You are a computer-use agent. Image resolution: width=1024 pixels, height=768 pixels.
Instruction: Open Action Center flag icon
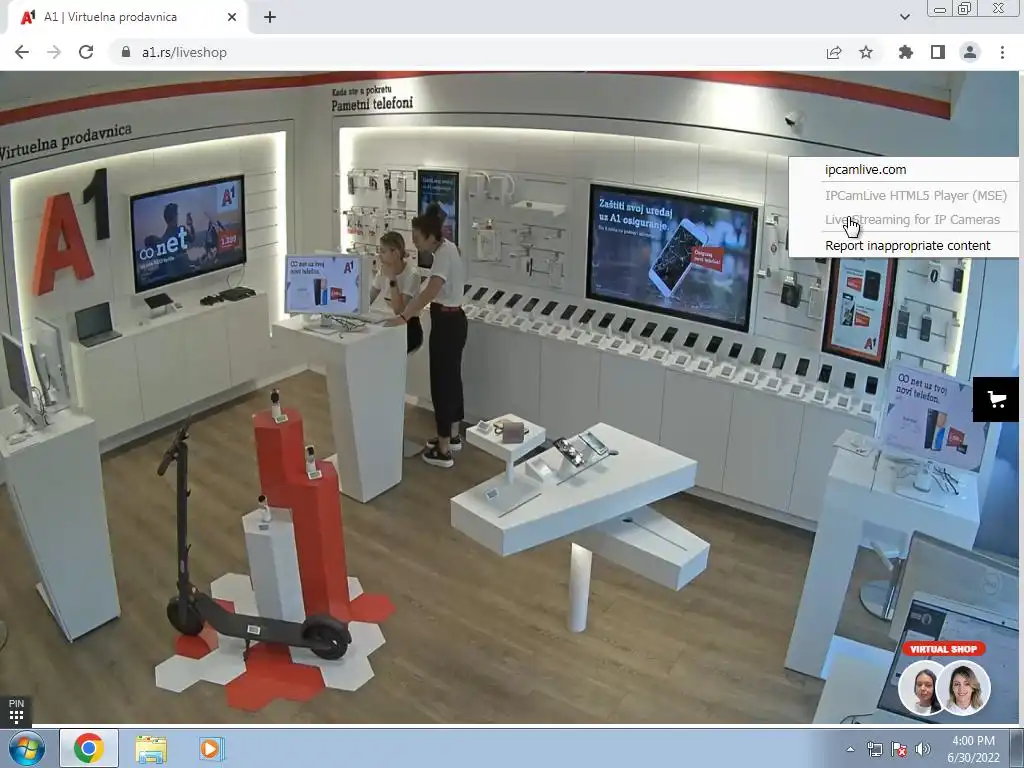click(x=899, y=749)
